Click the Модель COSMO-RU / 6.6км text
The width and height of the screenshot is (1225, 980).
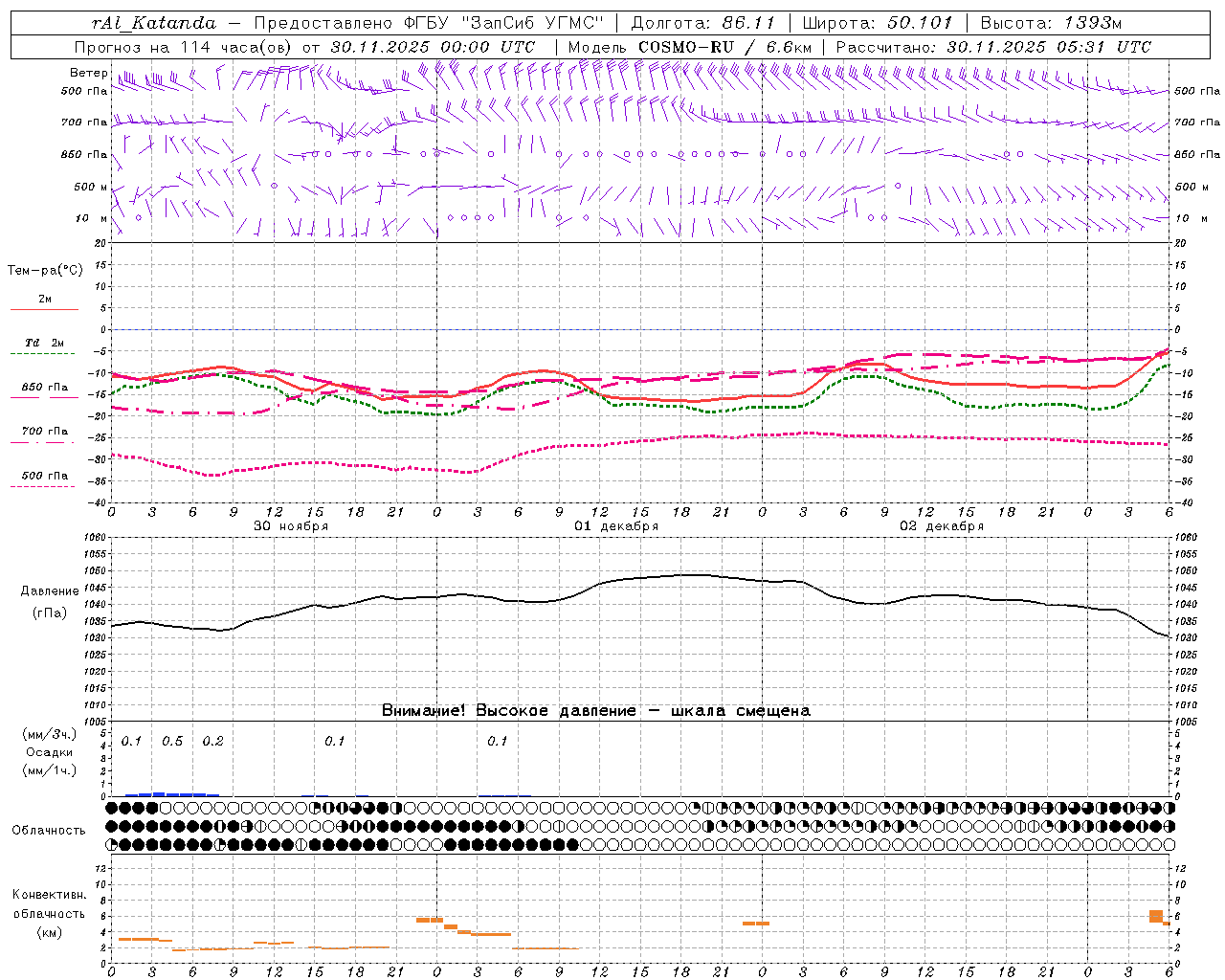(x=689, y=47)
